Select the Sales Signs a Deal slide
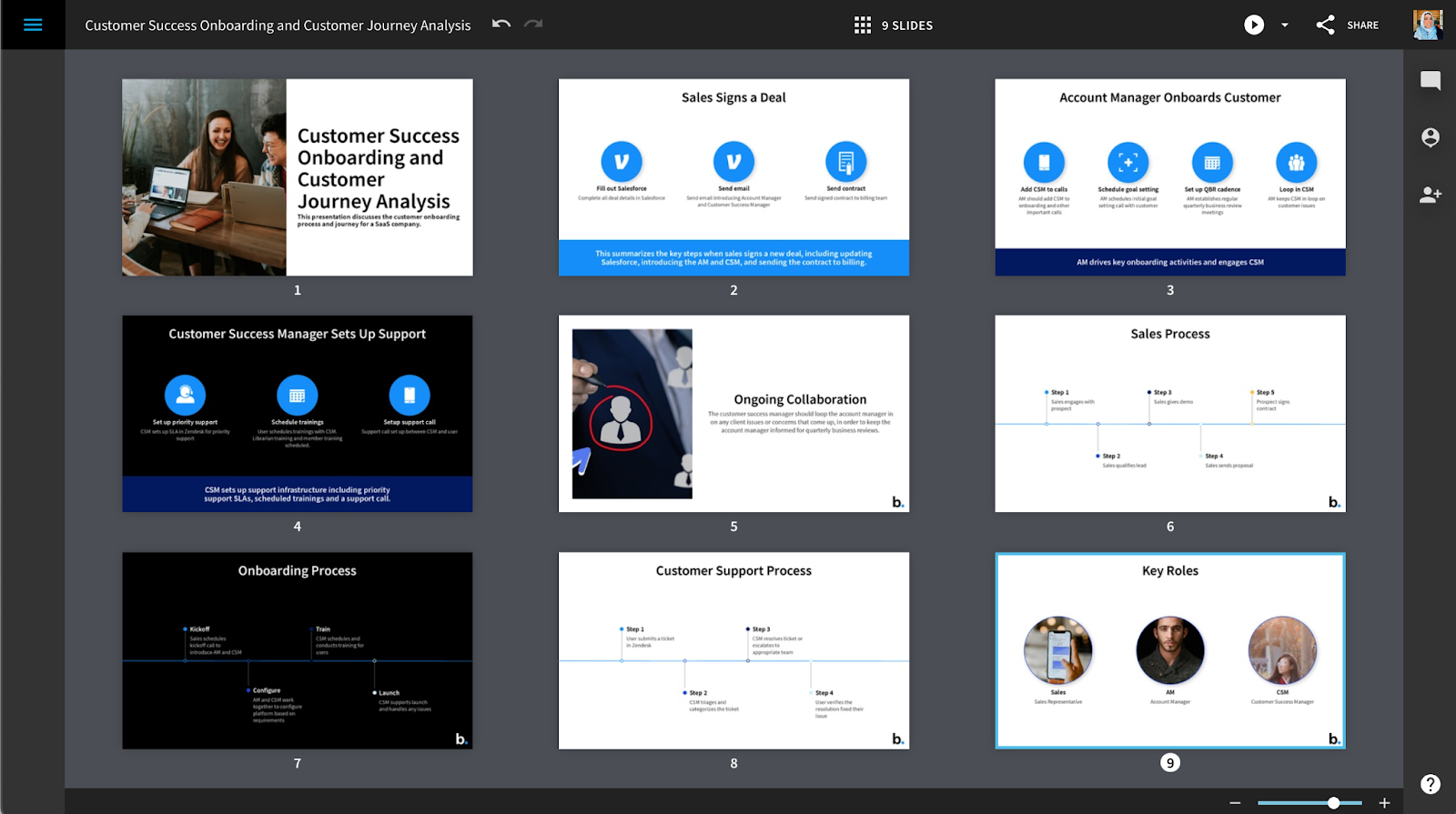 click(x=733, y=177)
